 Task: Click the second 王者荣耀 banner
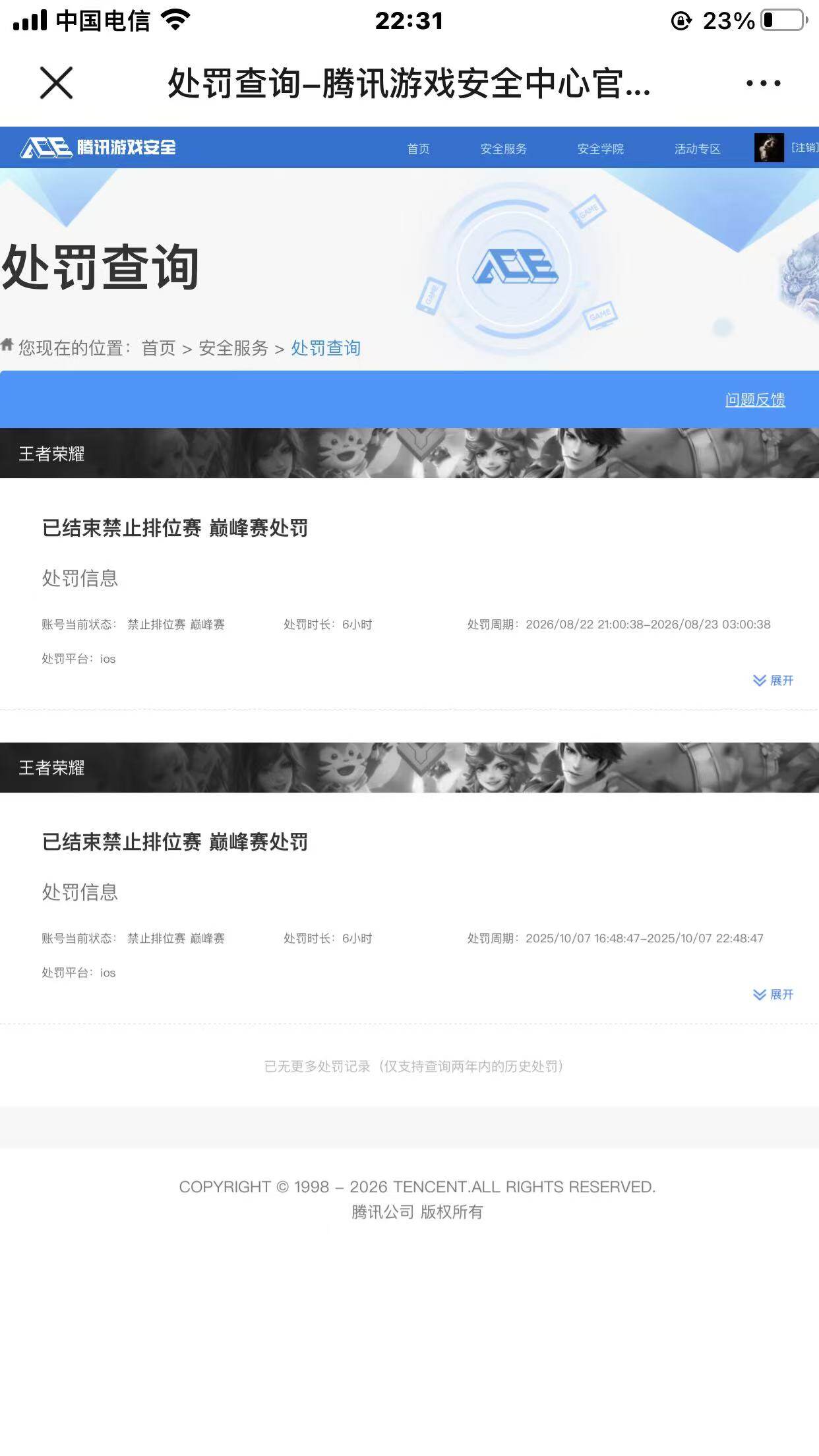tap(409, 768)
